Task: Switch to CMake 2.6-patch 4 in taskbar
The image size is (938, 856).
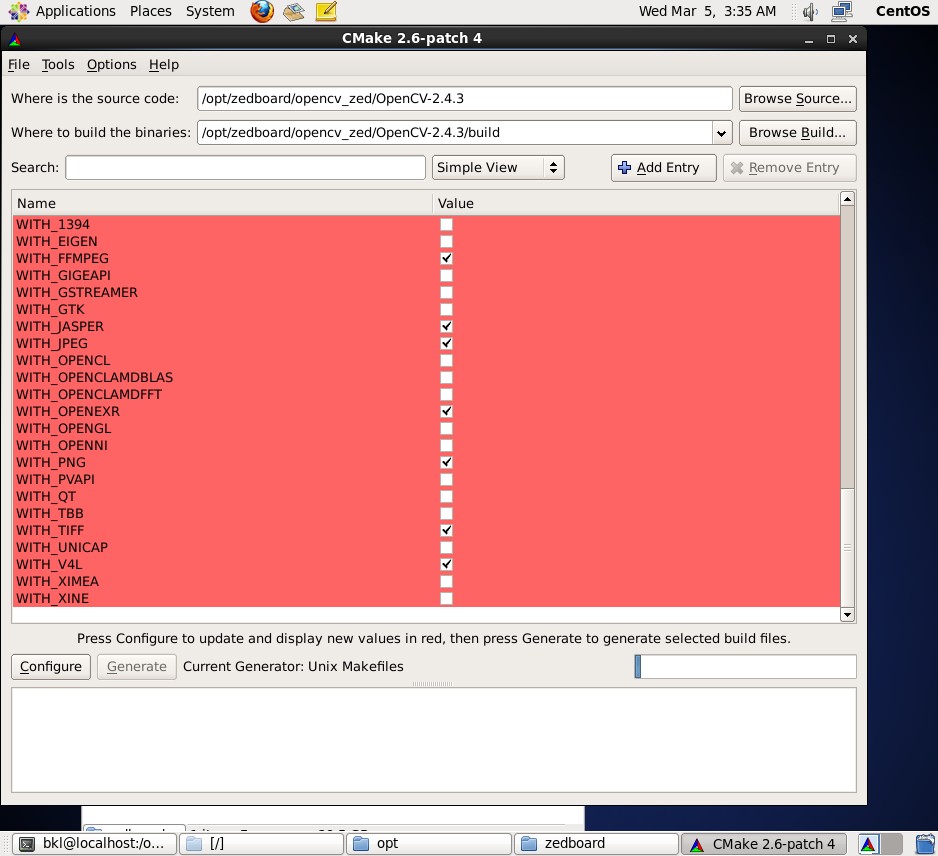Action: 763,844
